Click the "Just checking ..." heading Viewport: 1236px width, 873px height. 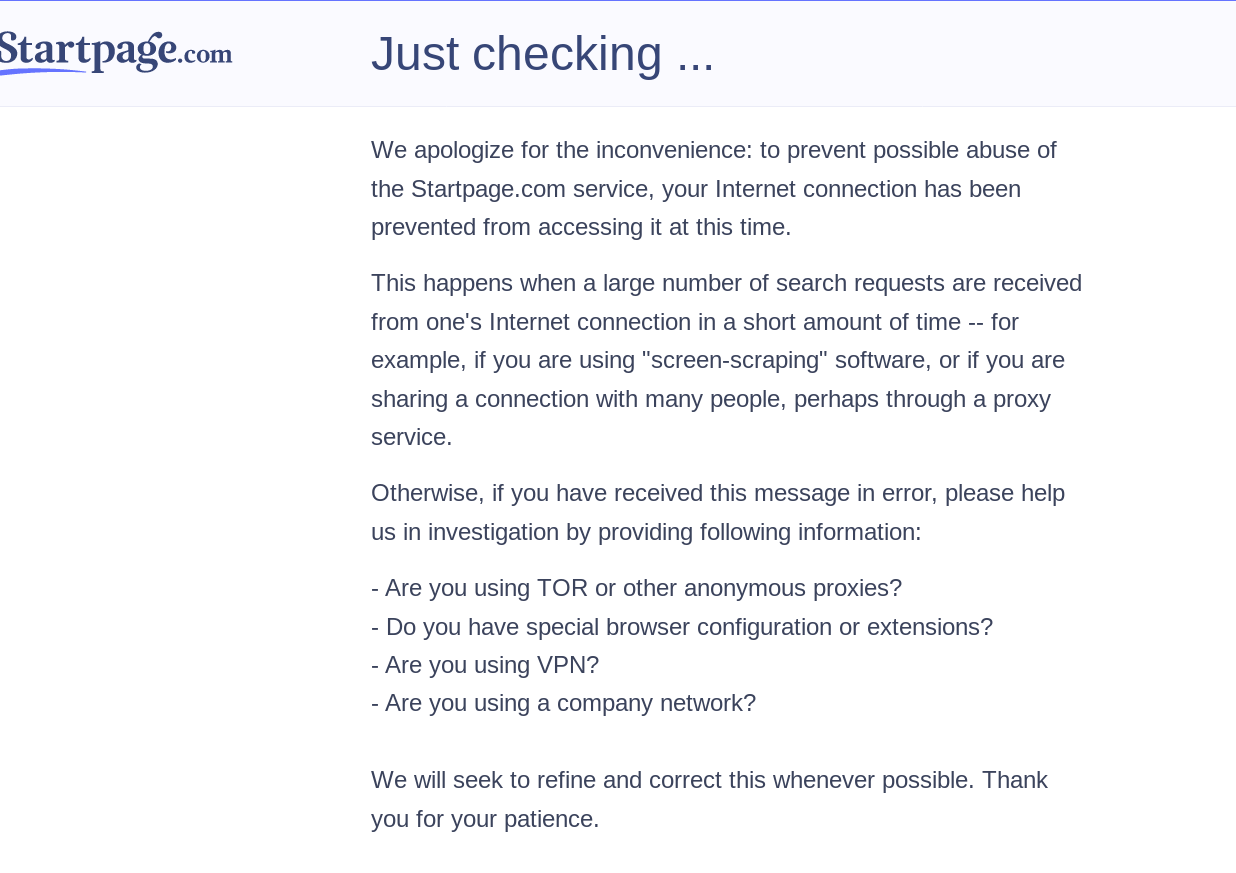(542, 54)
